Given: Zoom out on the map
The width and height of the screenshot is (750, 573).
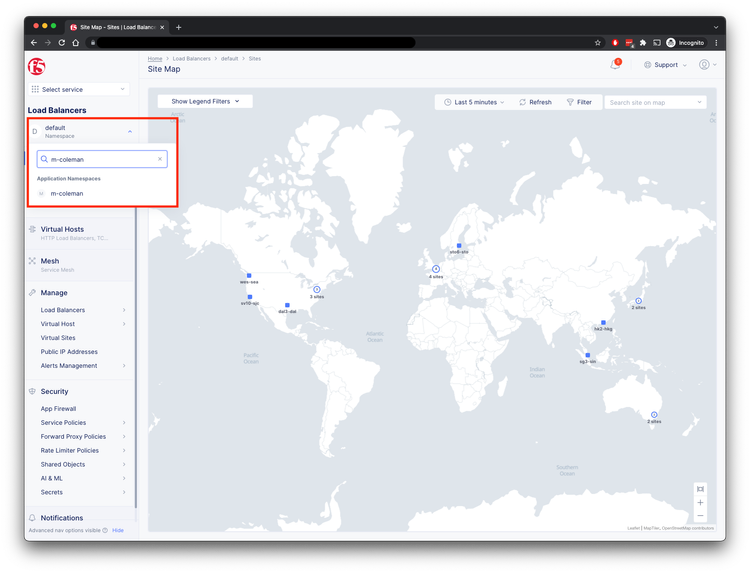Looking at the screenshot, I should [x=700, y=516].
